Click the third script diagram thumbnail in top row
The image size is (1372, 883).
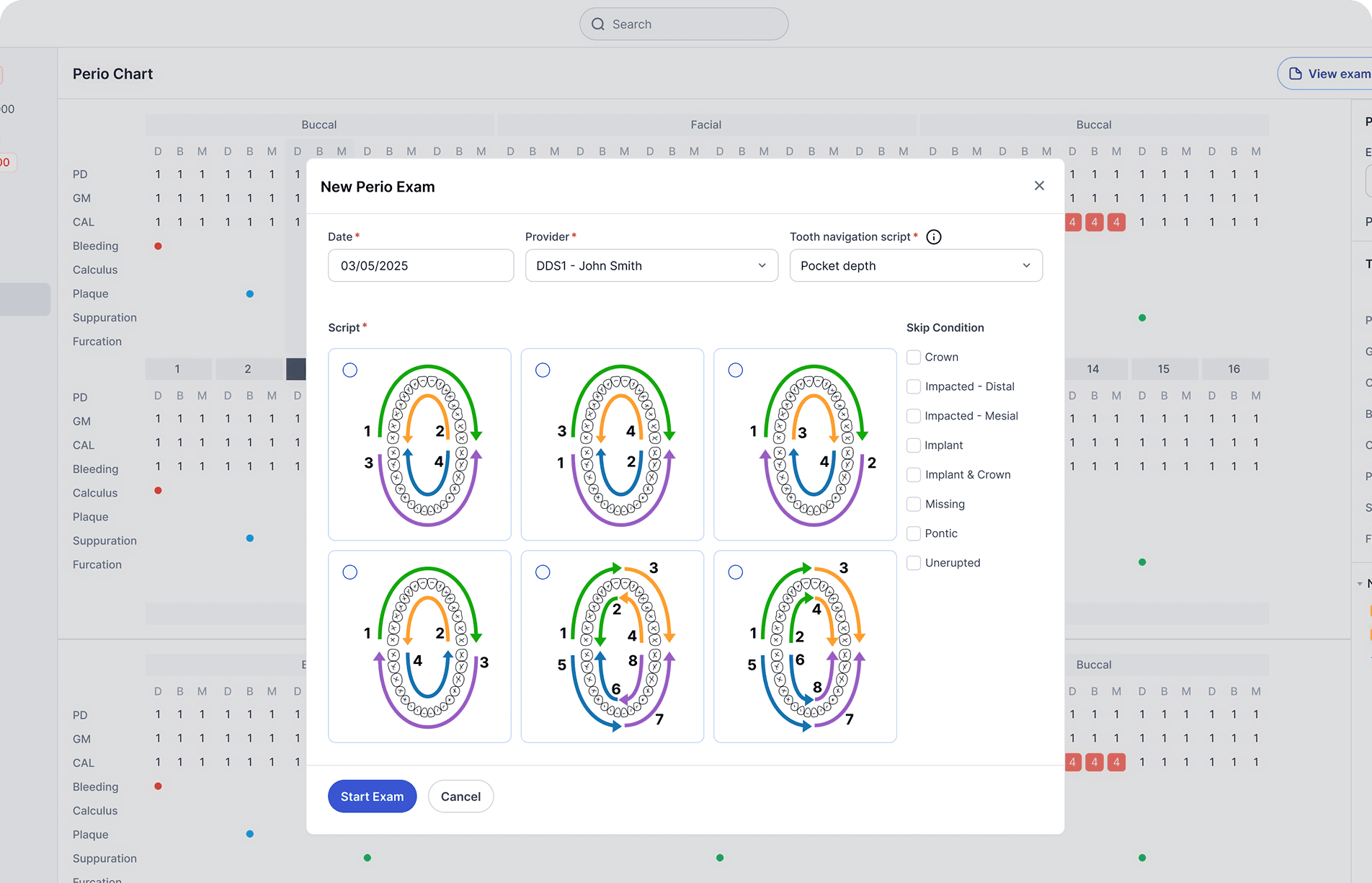(805, 445)
